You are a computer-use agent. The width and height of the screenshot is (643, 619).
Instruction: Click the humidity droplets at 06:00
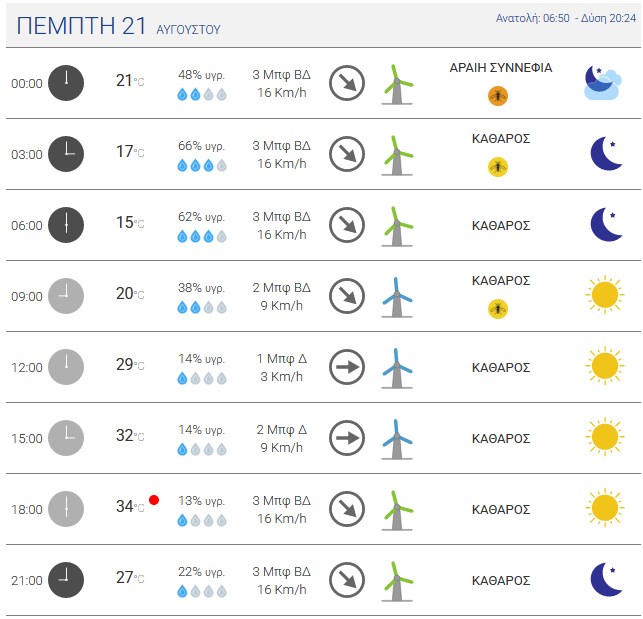(202, 236)
